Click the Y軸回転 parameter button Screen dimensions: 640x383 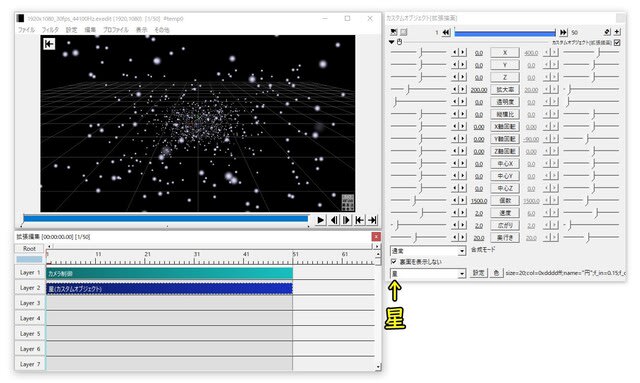pos(505,139)
